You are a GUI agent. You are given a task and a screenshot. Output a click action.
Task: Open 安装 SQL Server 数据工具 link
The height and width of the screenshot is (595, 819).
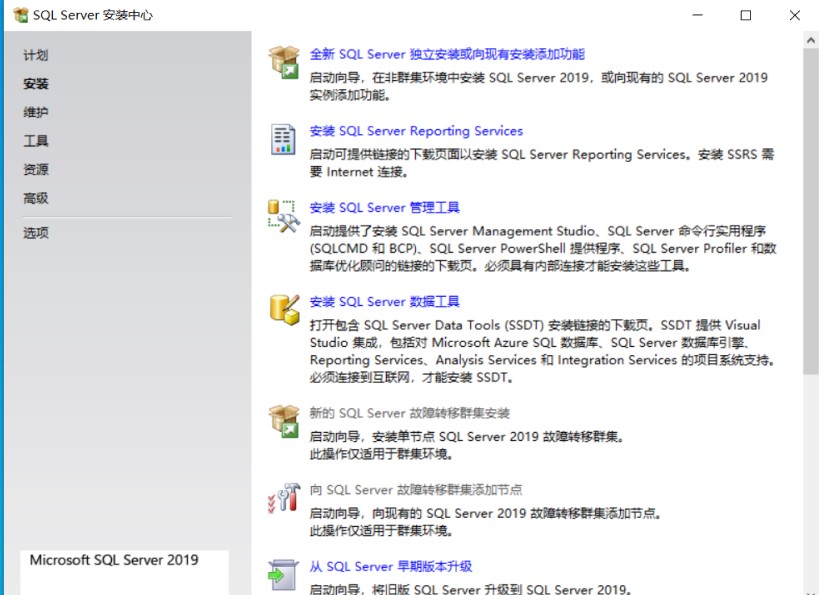point(384,302)
